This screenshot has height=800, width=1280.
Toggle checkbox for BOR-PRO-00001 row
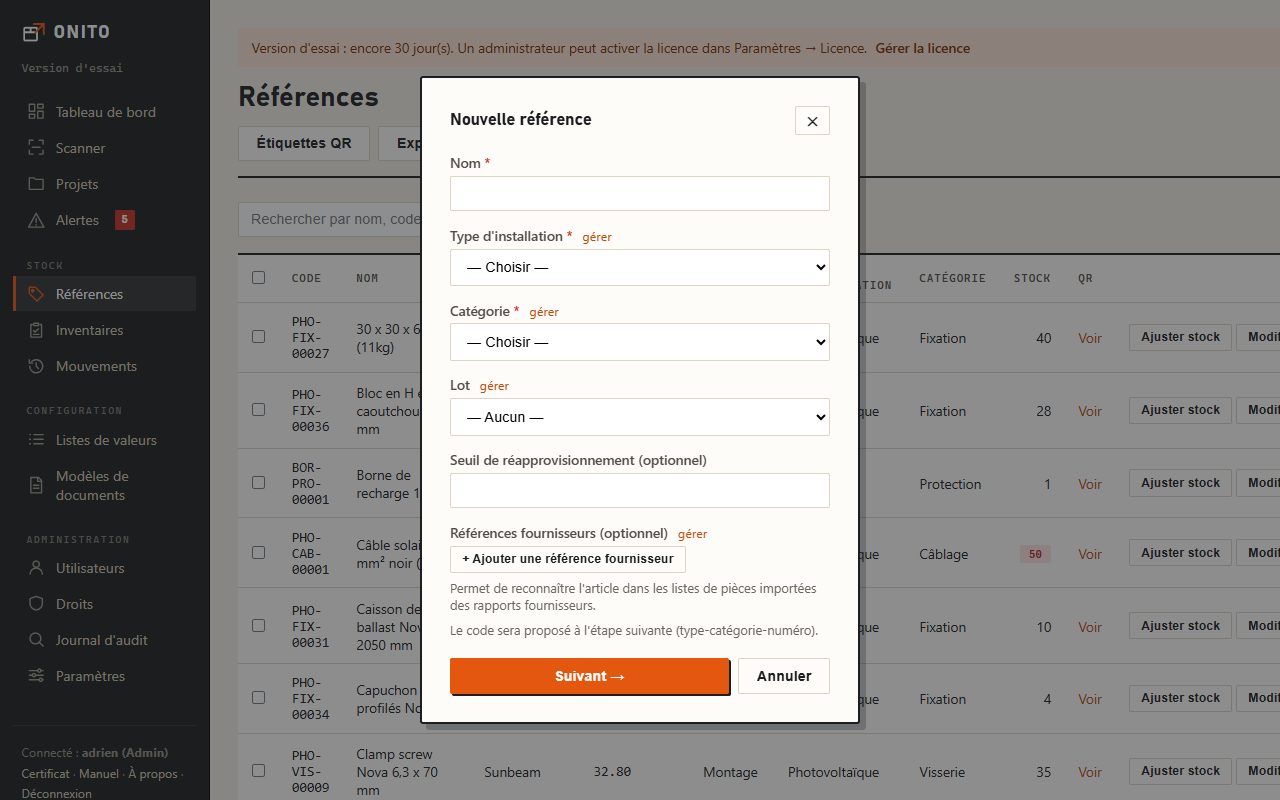(x=259, y=482)
